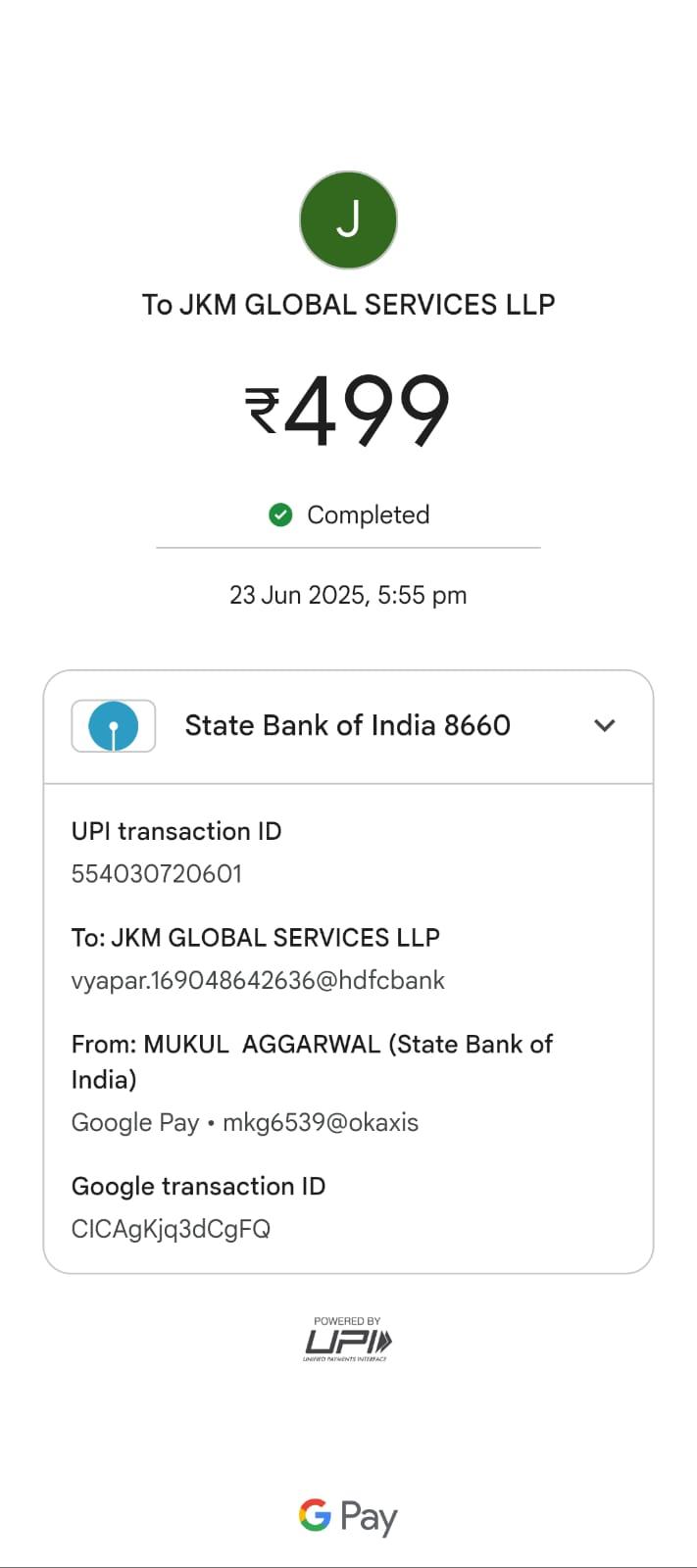This screenshot has height=1568, width=697.
Task: Tap the green J recipient avatar
Action: (x=348, y=220)
